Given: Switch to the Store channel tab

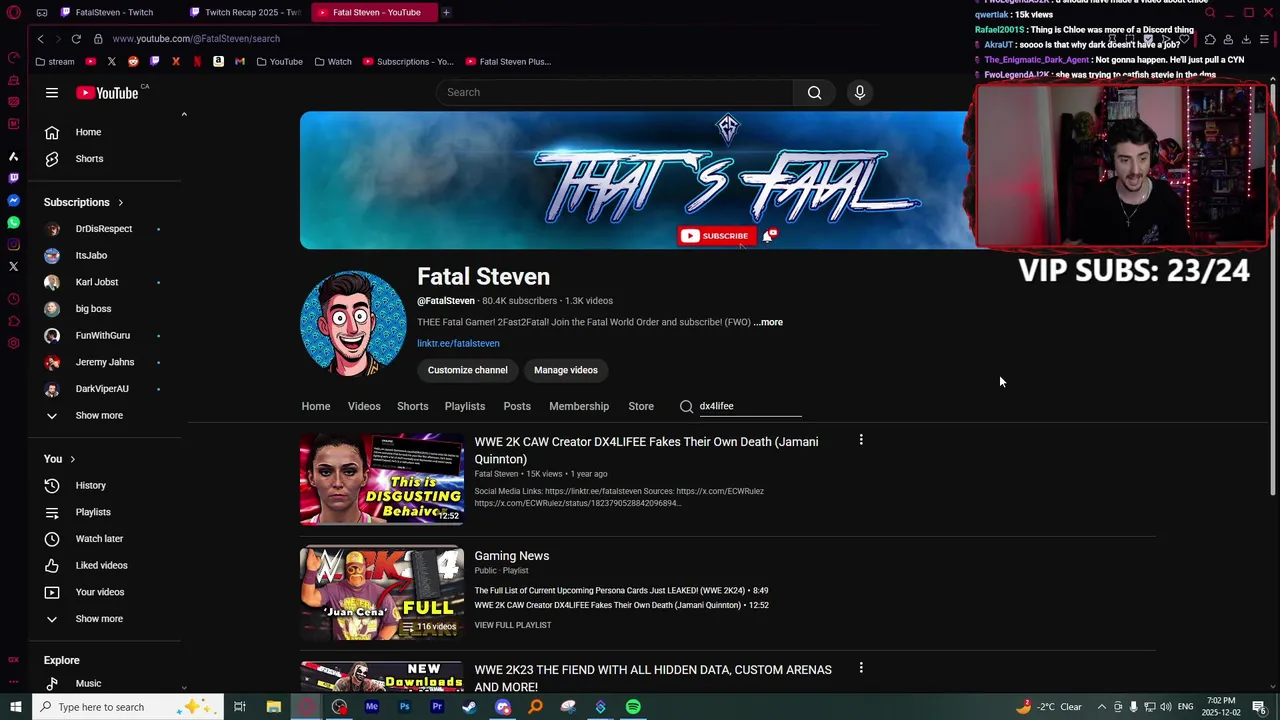Looking at the screenshot, I should tap(641, 406).
